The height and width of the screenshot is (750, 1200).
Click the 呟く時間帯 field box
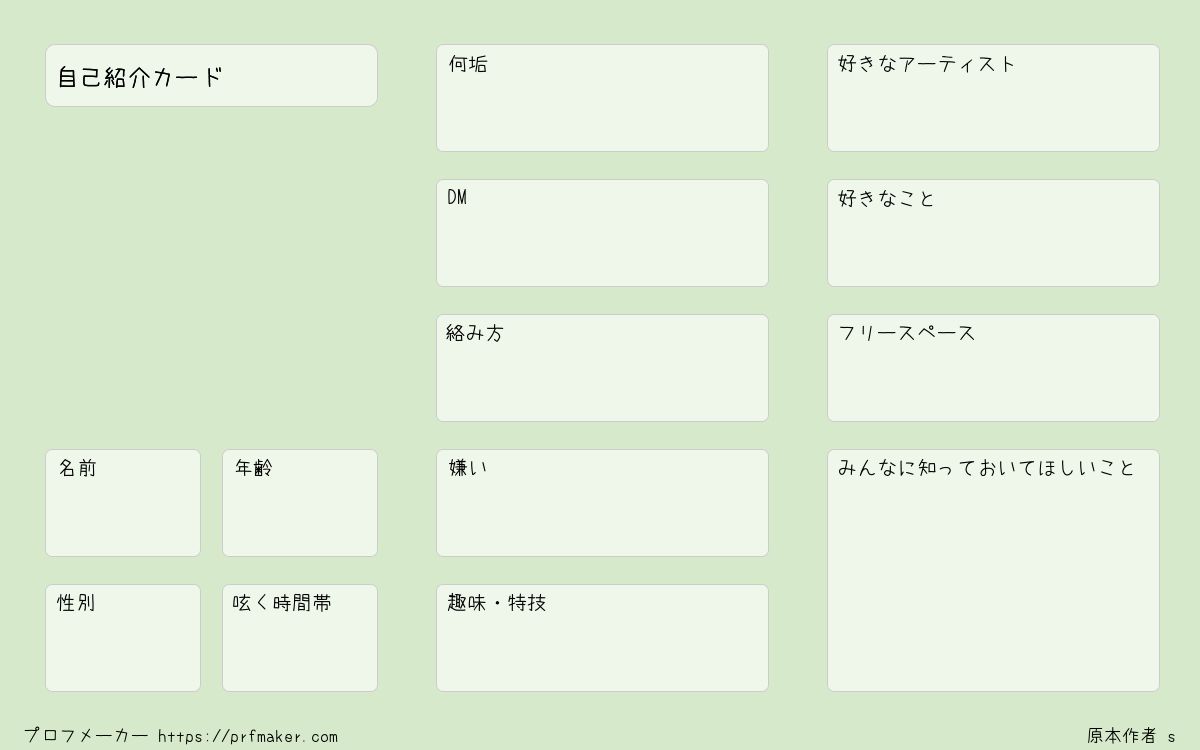300,638
